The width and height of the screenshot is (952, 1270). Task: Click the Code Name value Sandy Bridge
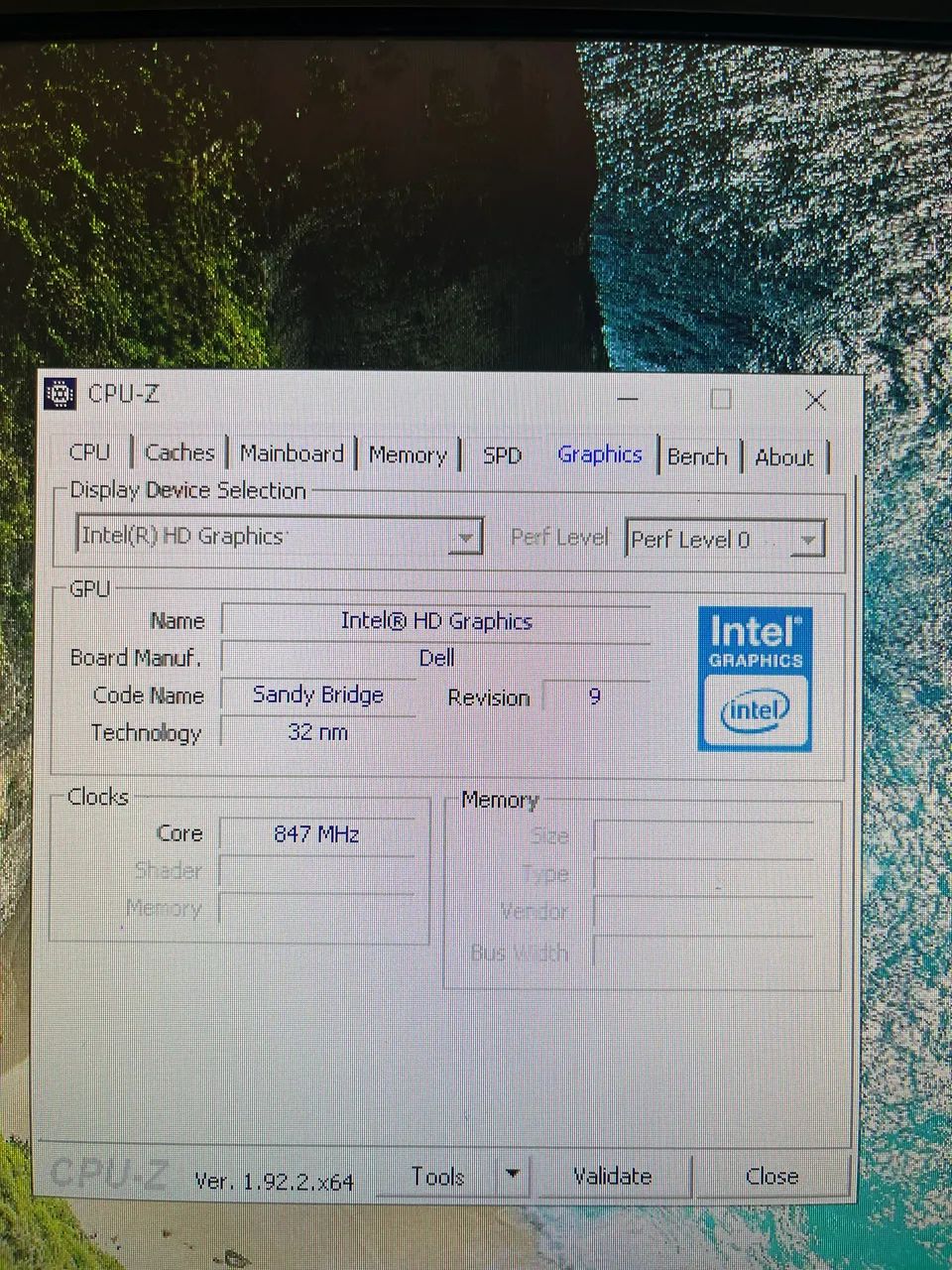tap(318, 696)
